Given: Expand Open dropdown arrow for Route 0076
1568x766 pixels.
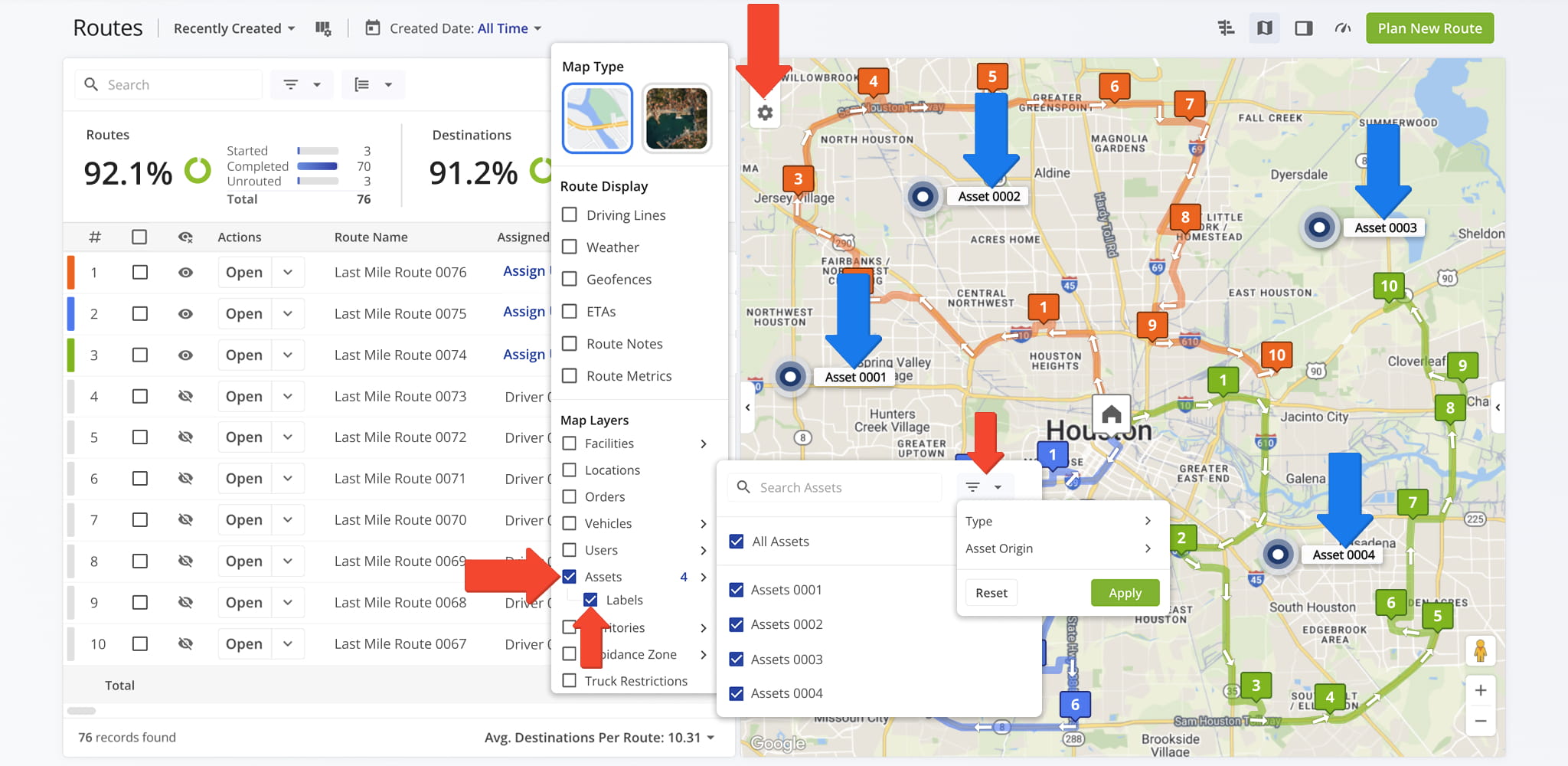Looking at the screenshot, I should click(288, 273).
